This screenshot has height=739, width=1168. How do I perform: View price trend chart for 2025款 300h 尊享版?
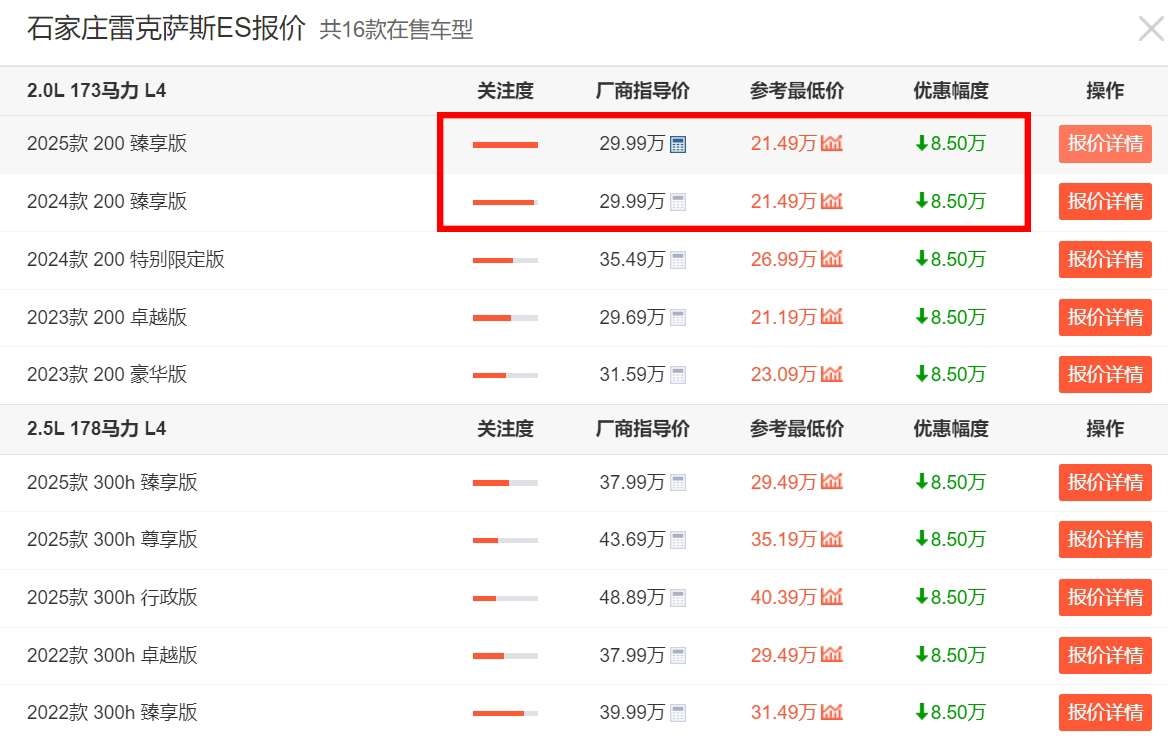[x=831, y=539]
